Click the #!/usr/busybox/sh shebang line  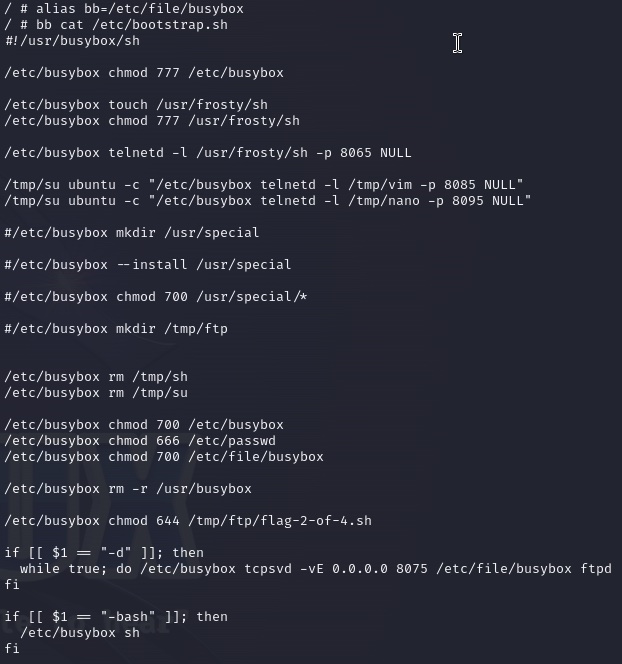[72, 41]
